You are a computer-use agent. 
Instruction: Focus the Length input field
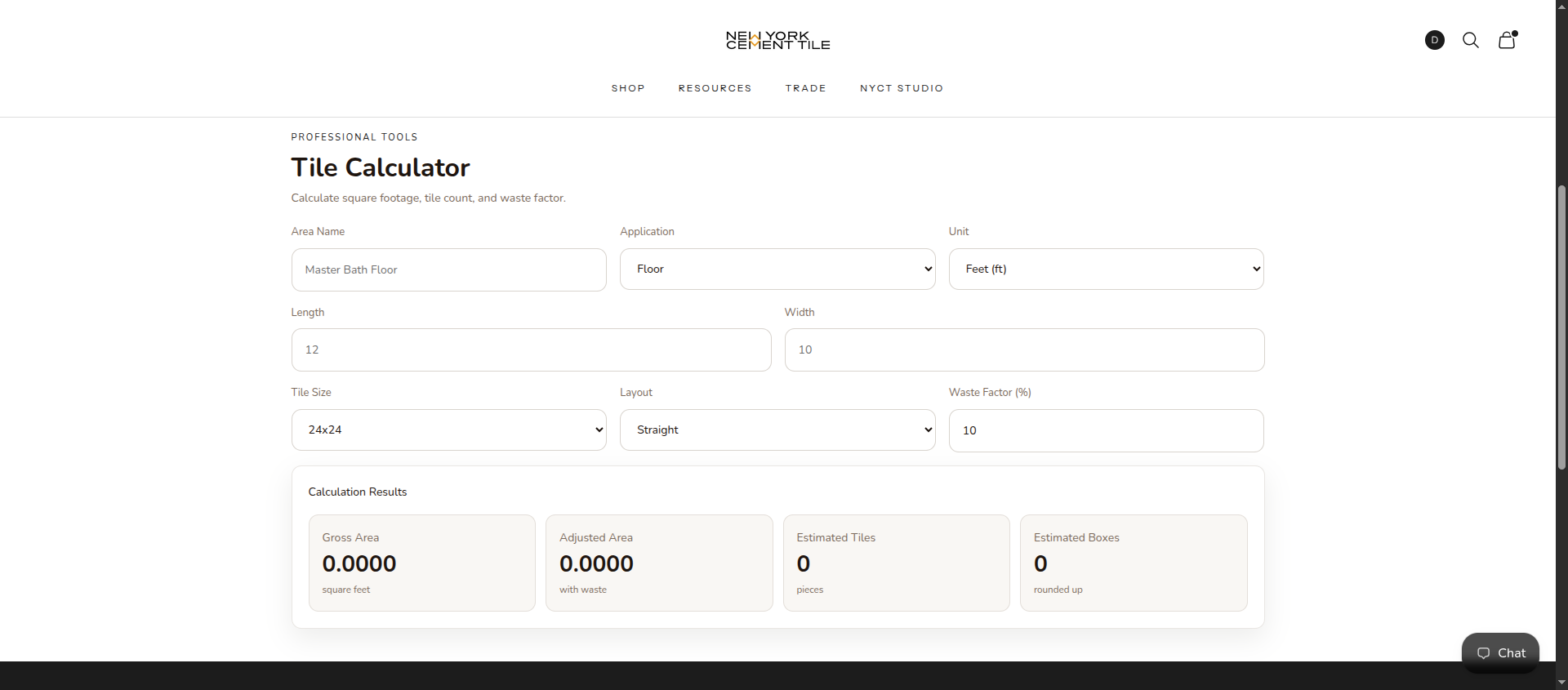(x=531, y=349)
